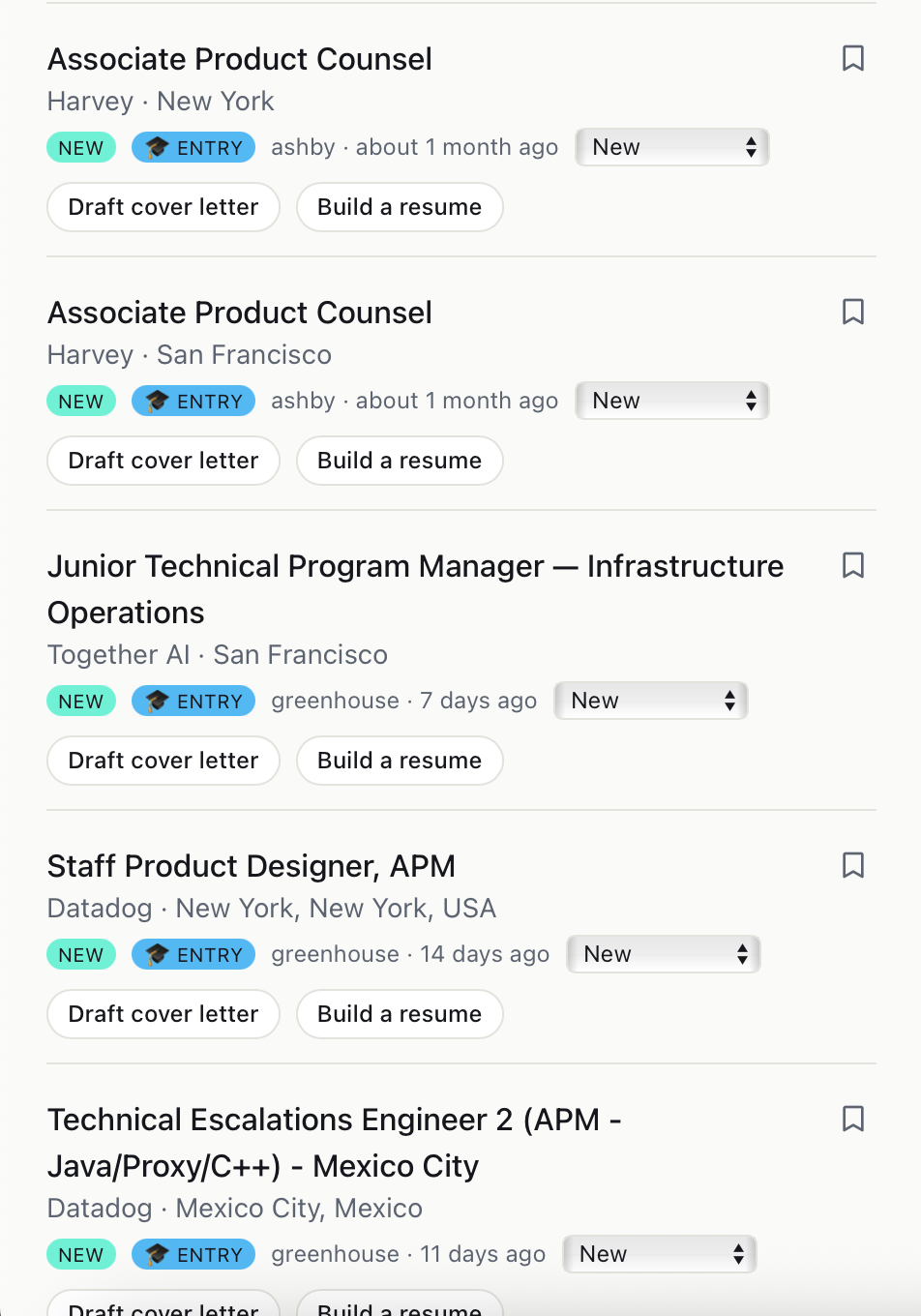The width and height of the screenshot is (921, 1316).
Task: Click ENTRY badge on Together AI job
Action: click(x=193, y=701)
